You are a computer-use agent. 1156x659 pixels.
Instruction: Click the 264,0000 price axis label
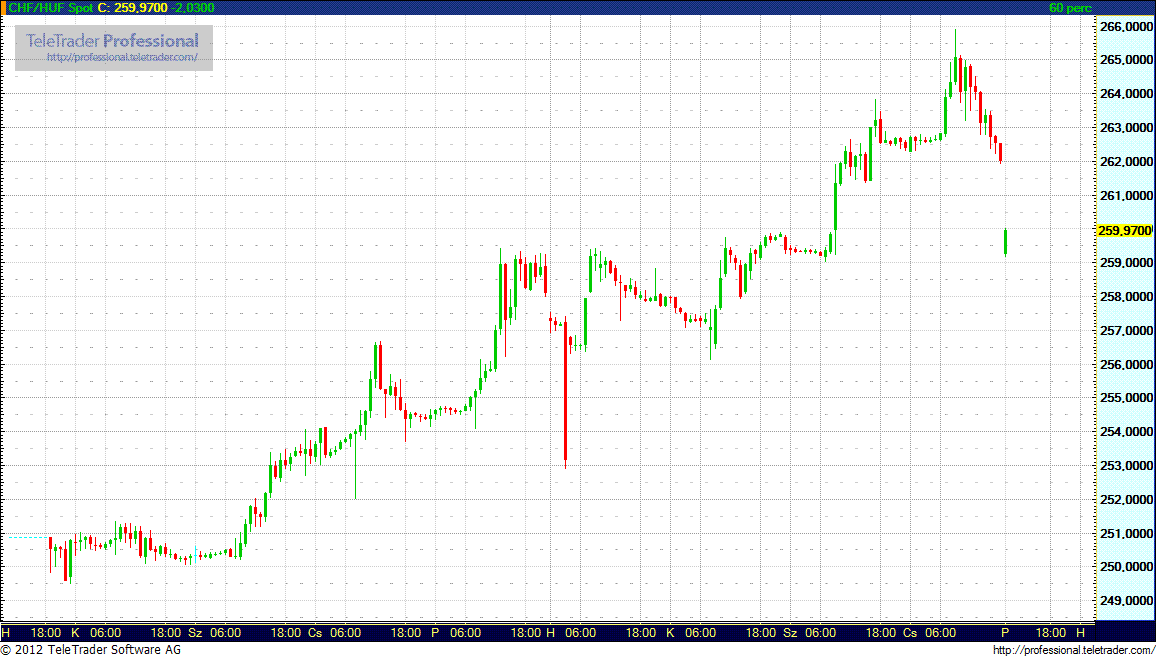1126,94
